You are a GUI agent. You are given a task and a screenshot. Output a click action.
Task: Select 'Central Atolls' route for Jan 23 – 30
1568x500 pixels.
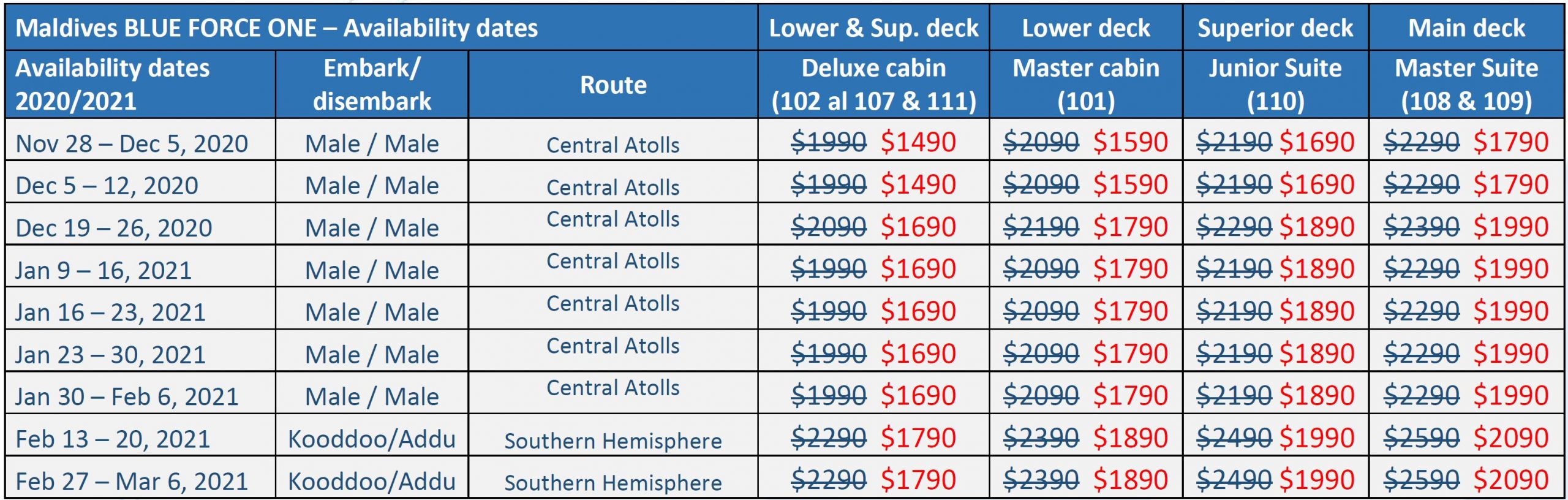(x=613, y=346)
